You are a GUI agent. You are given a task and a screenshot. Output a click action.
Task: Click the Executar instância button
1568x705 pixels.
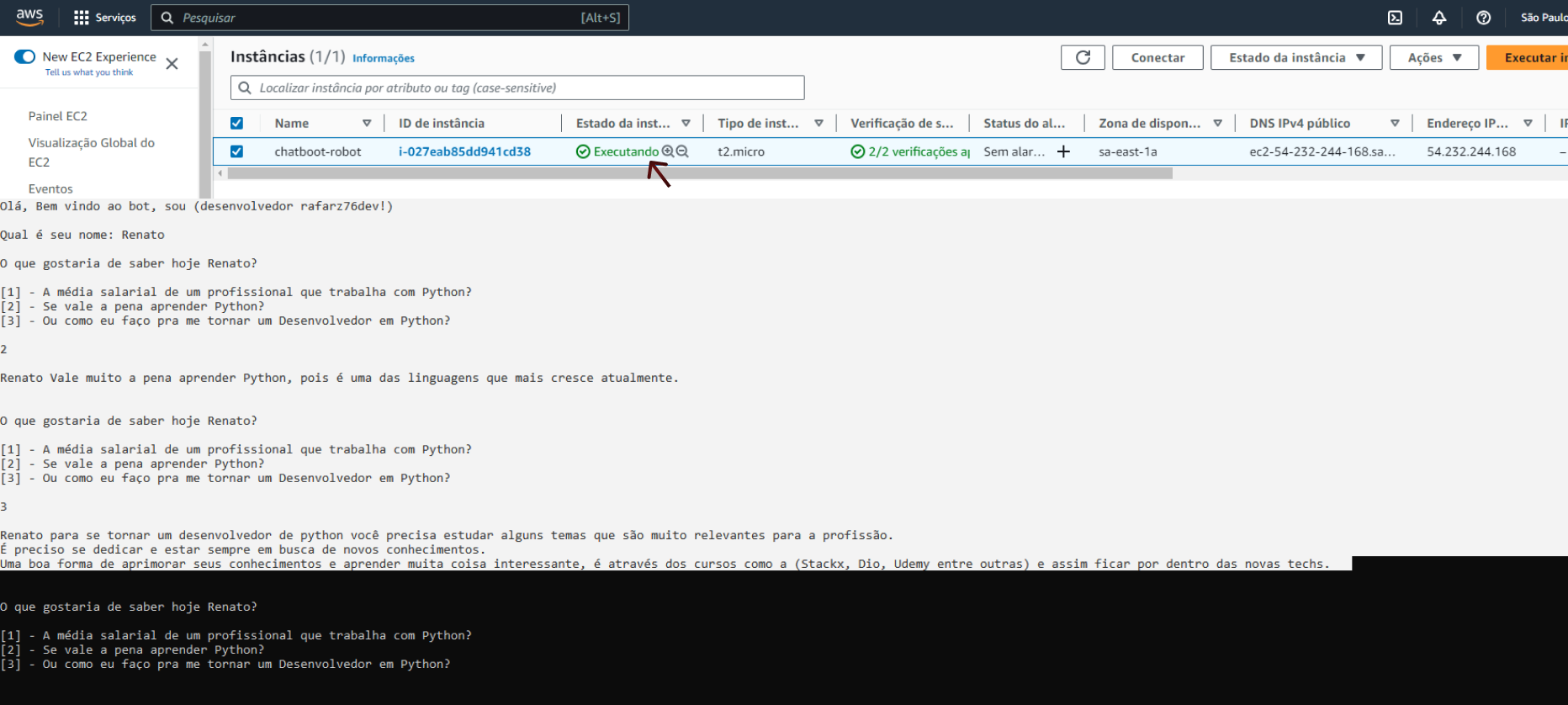point(1527,57)
